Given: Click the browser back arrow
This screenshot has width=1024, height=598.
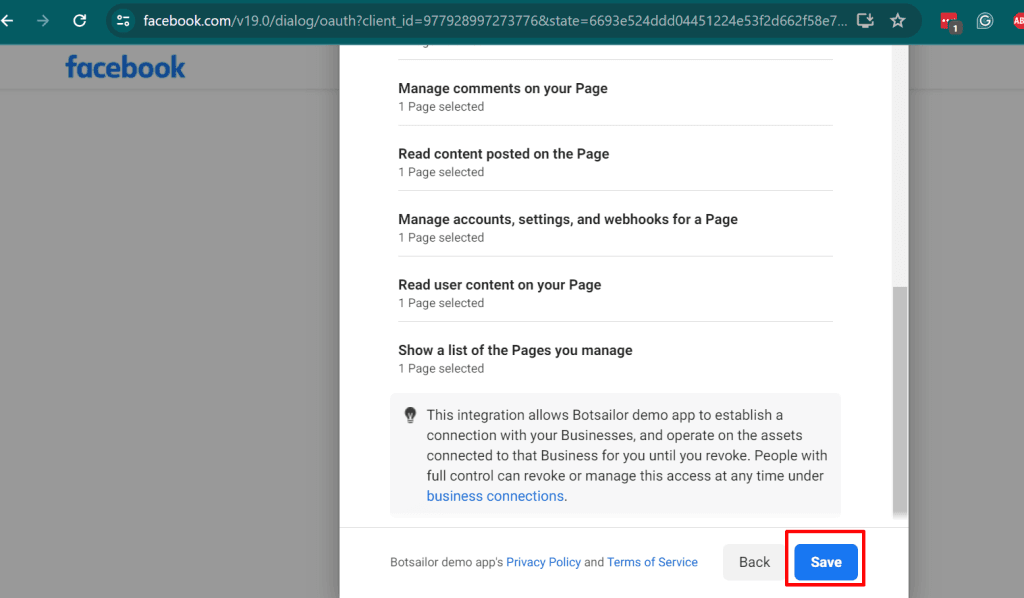Looking at the screenshot, I should (8, 20).
